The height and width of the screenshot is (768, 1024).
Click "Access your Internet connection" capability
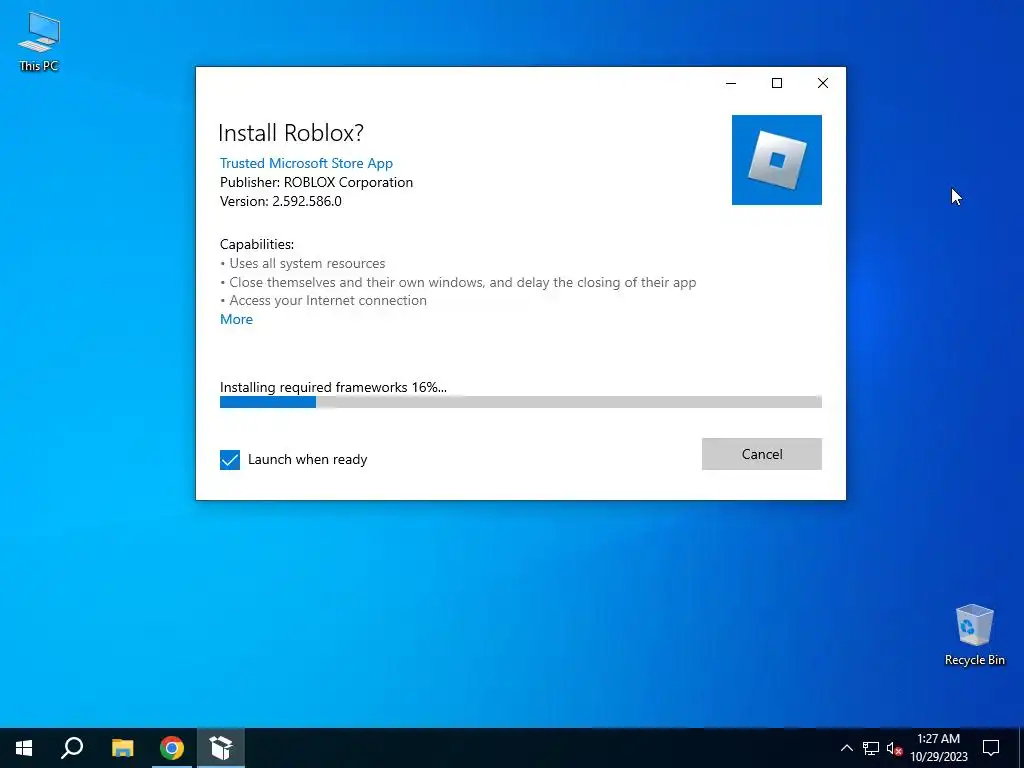tap(328, 300)
